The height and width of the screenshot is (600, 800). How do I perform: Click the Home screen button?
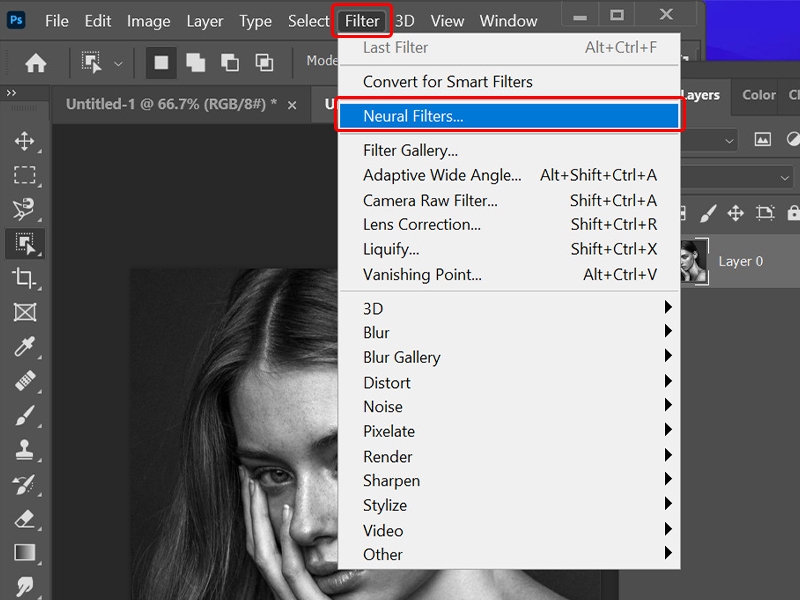click(37, 62)
